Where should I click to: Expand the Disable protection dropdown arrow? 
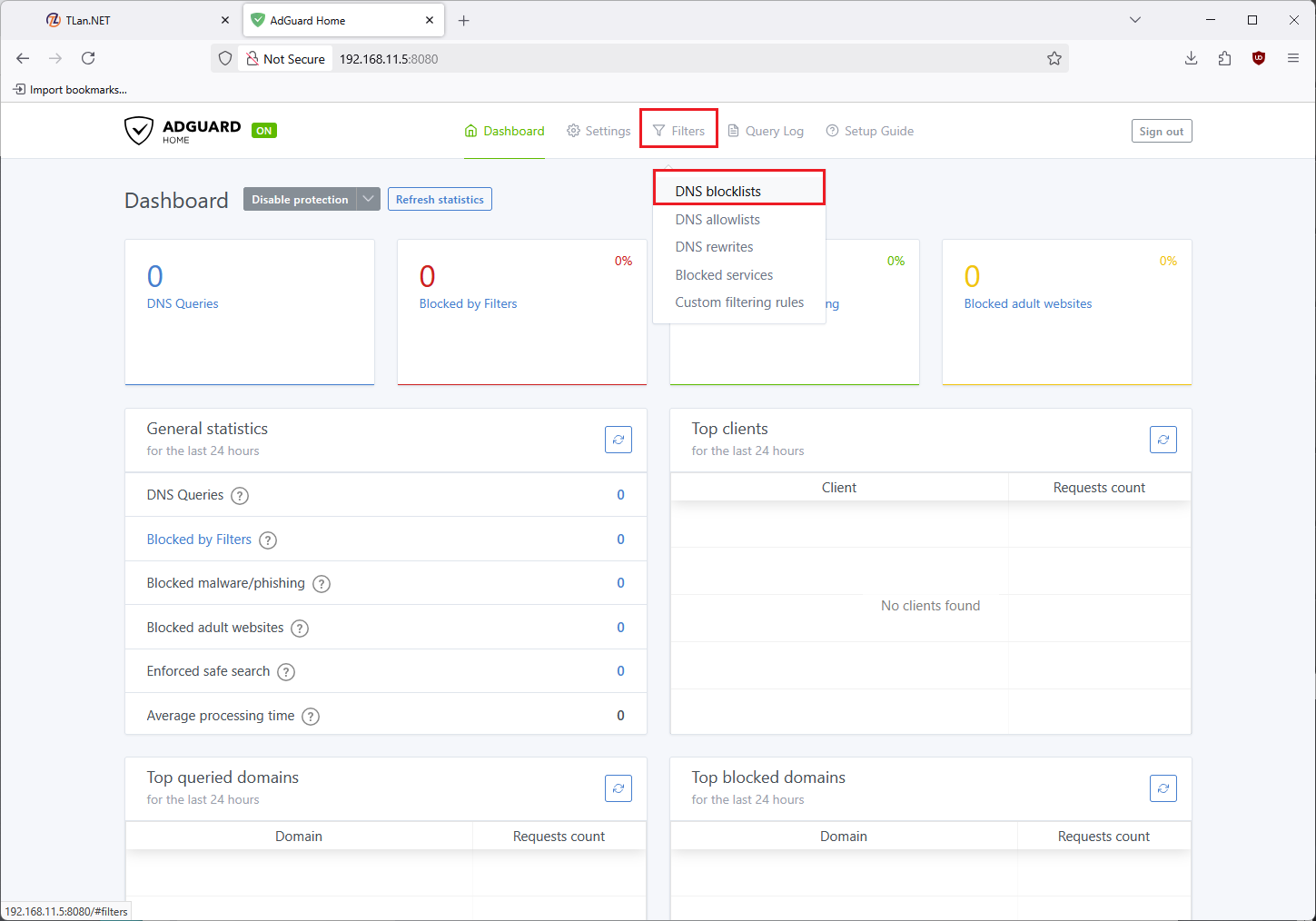tap(368, 199)
